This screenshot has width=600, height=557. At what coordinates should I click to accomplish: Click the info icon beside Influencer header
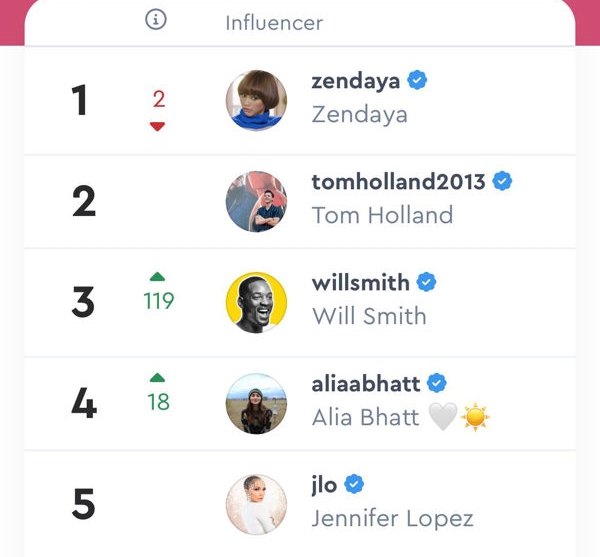156,20
